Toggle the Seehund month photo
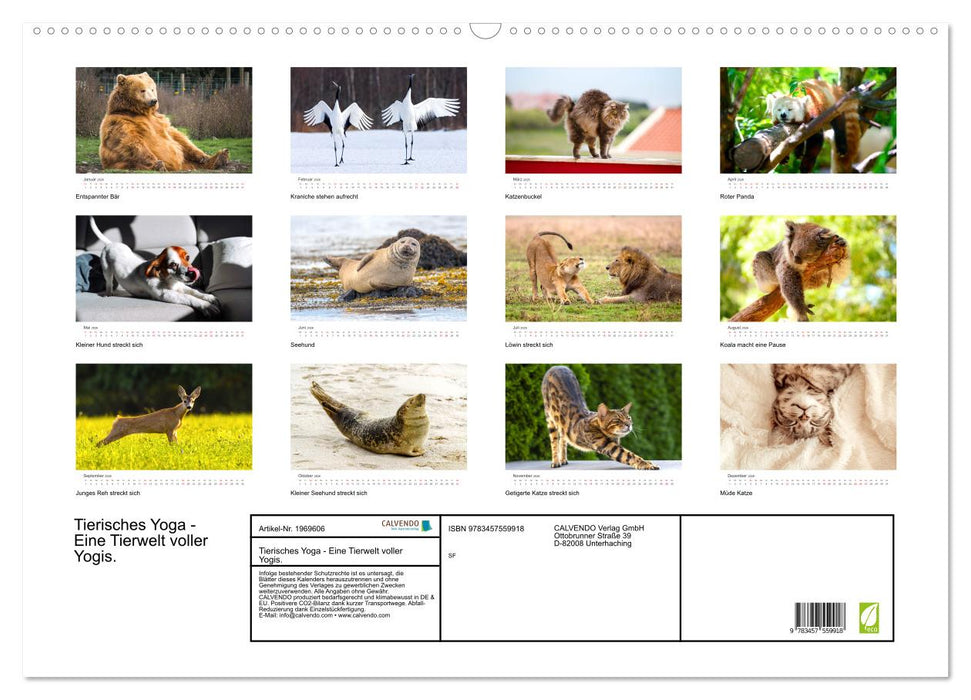Image resolution: width=971 pixels, height=700 pixels. (x=378, y=267)
